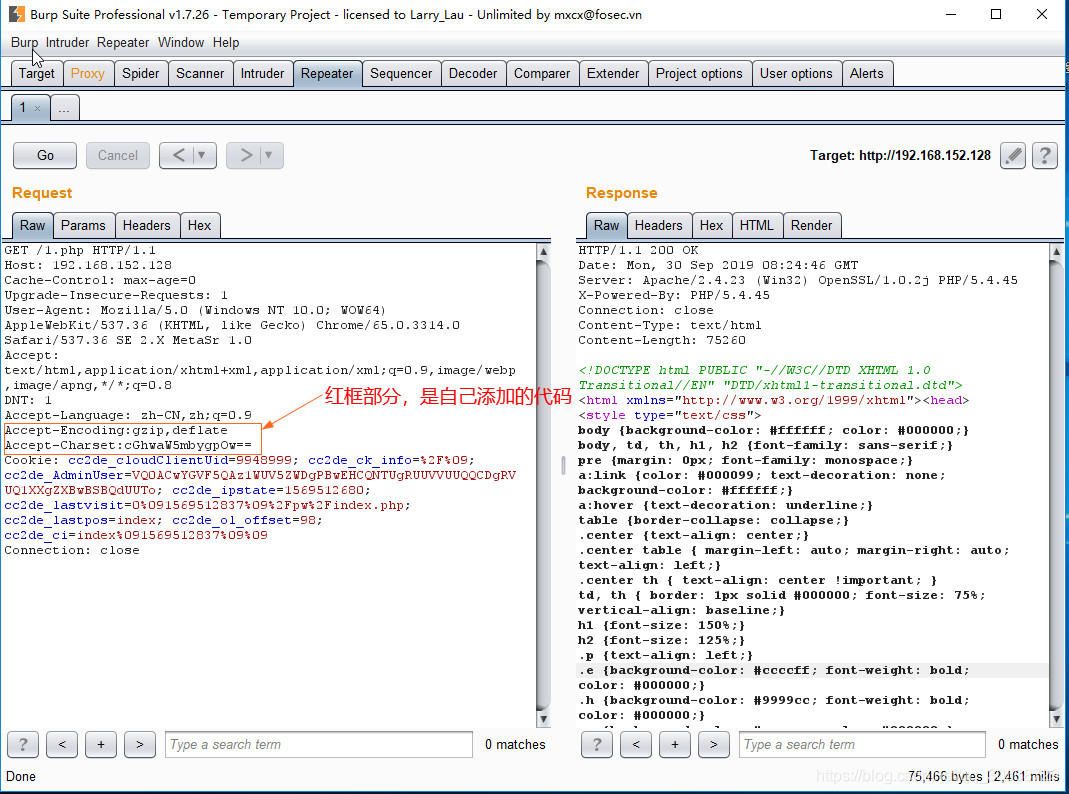This screenshot has width=1069, height=794.
Task: Switch to the Spider tab
Action: click(x=140, y=74)
